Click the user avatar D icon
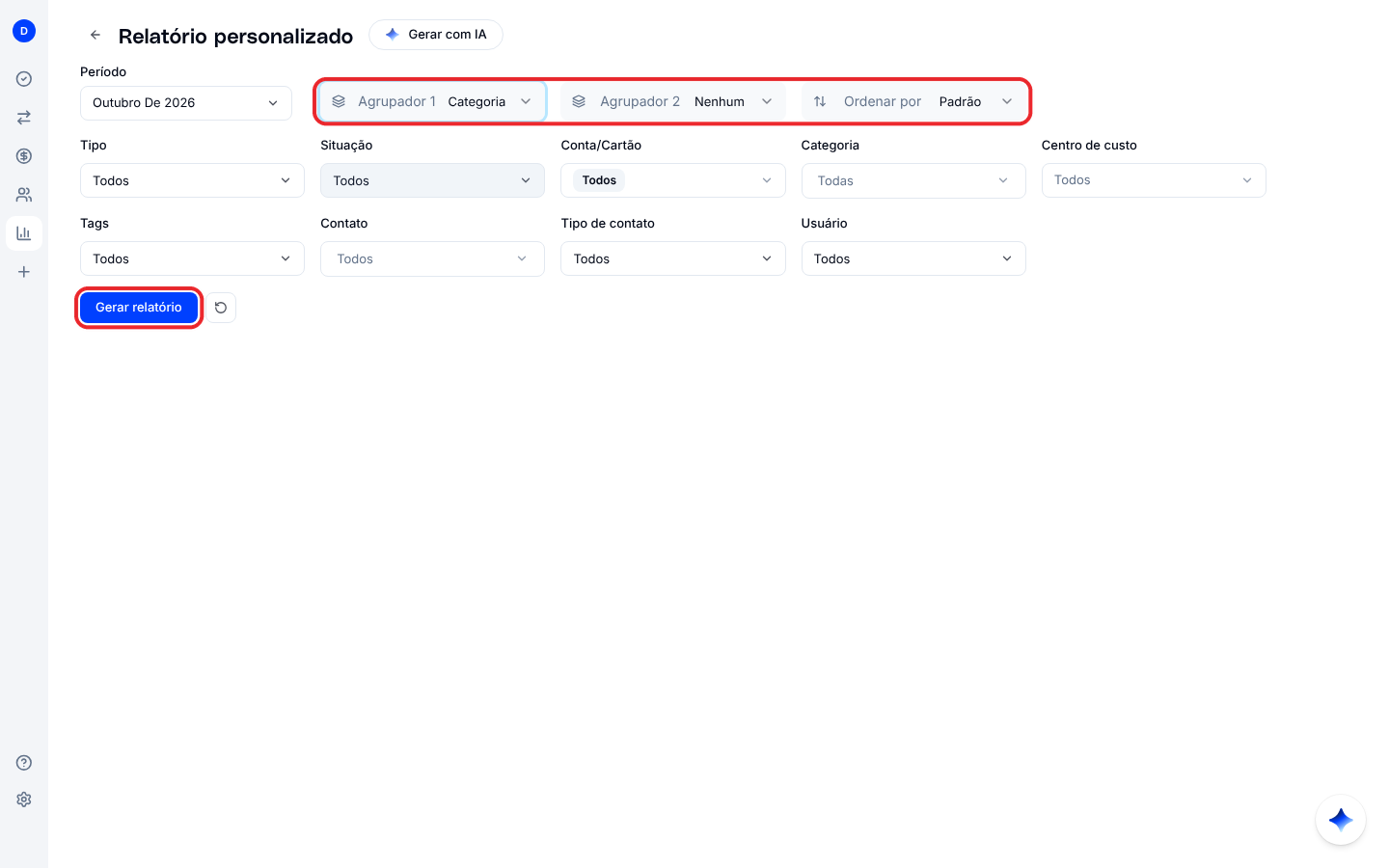The width and height of the screenshot is (1389, 868). pyautogui.click(x=24, y=31)
